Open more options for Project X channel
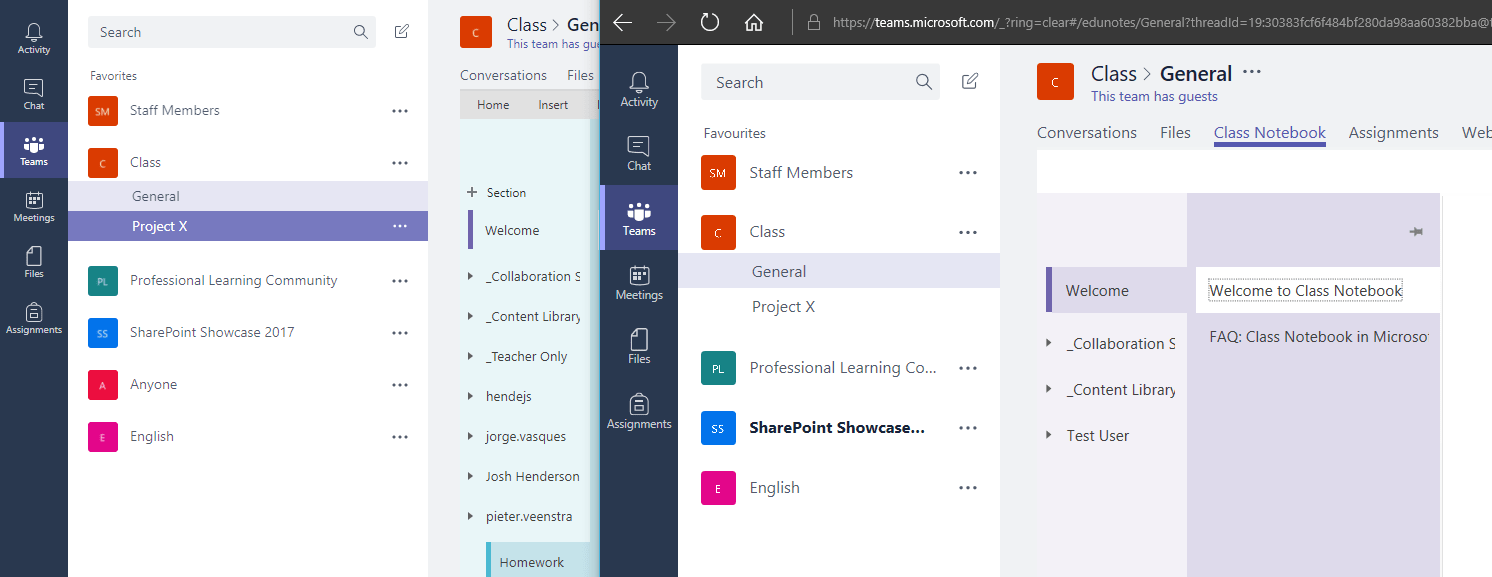 [x=400, y=226]
